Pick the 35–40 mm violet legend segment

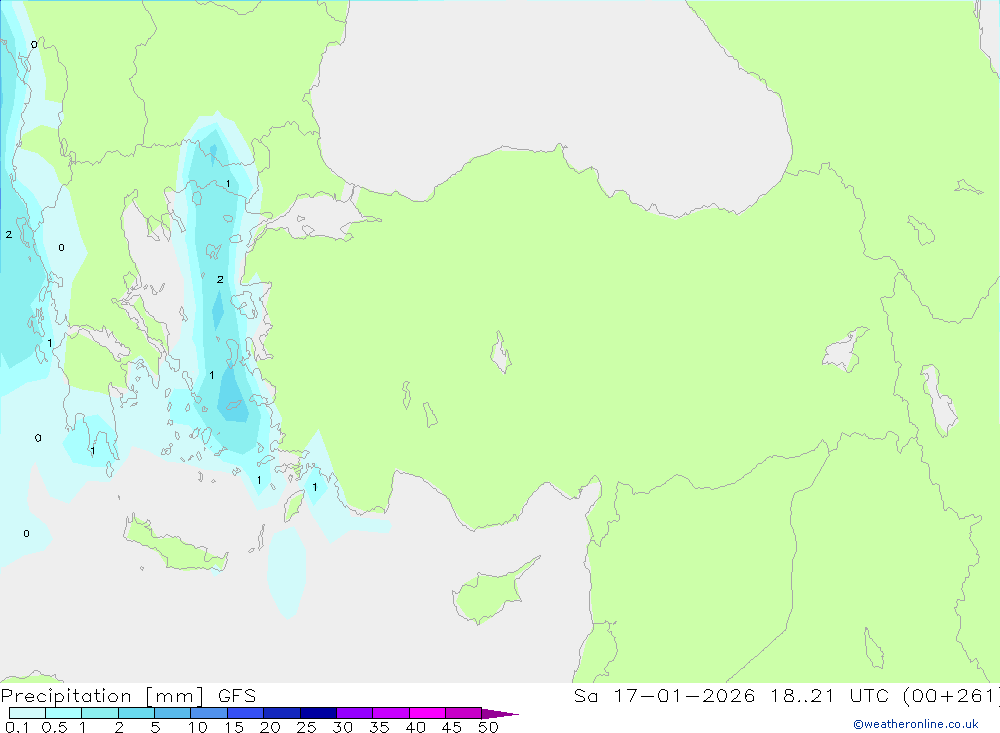pos(390,713)
